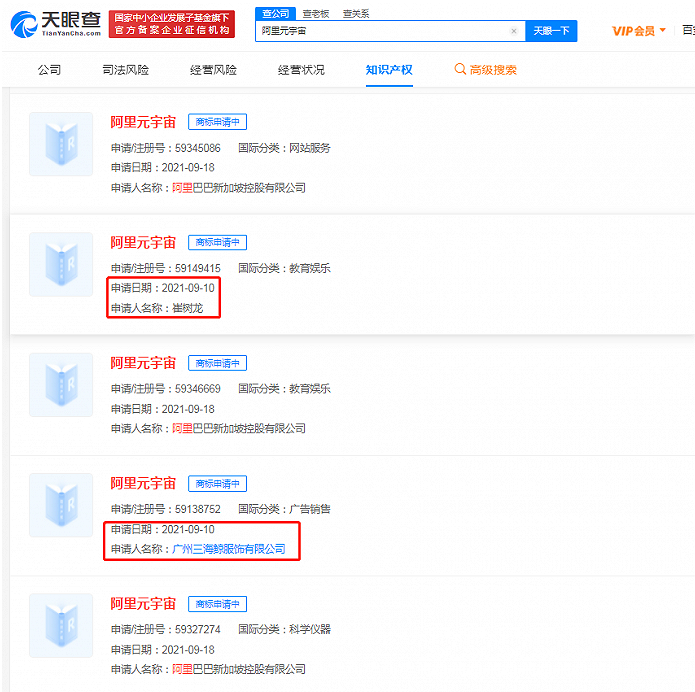
Task: Click trademark icon for registration 59149415
Action: 61,264
